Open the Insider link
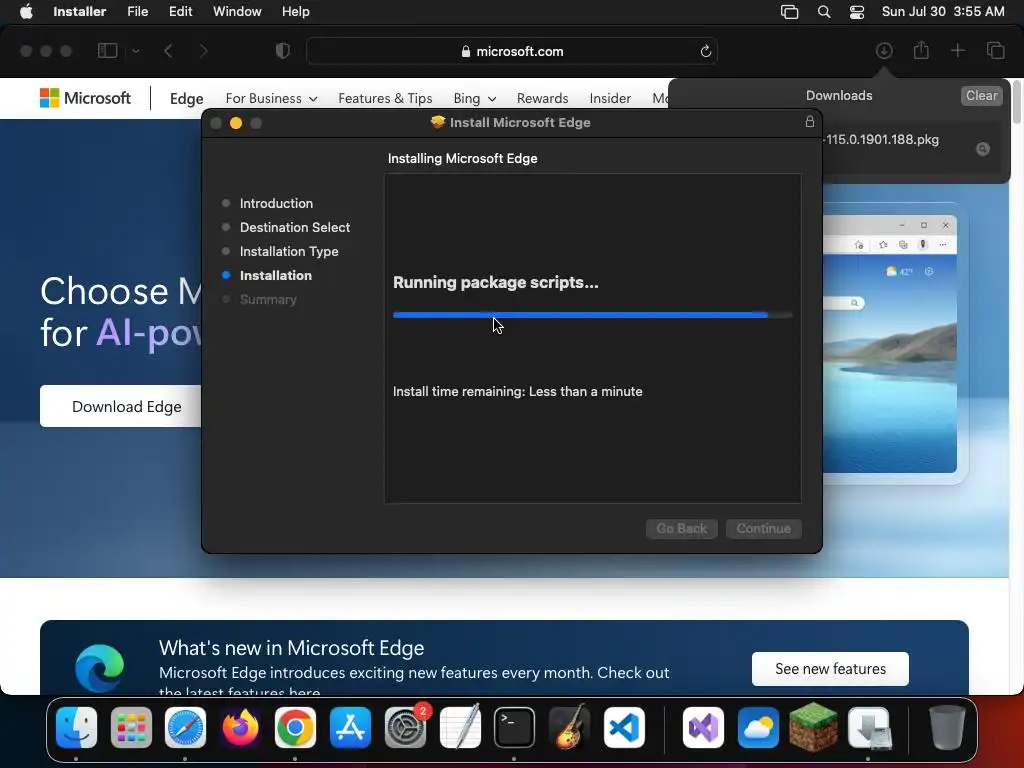The height and width of the screenshot is (768, 1024). point(610,99)
